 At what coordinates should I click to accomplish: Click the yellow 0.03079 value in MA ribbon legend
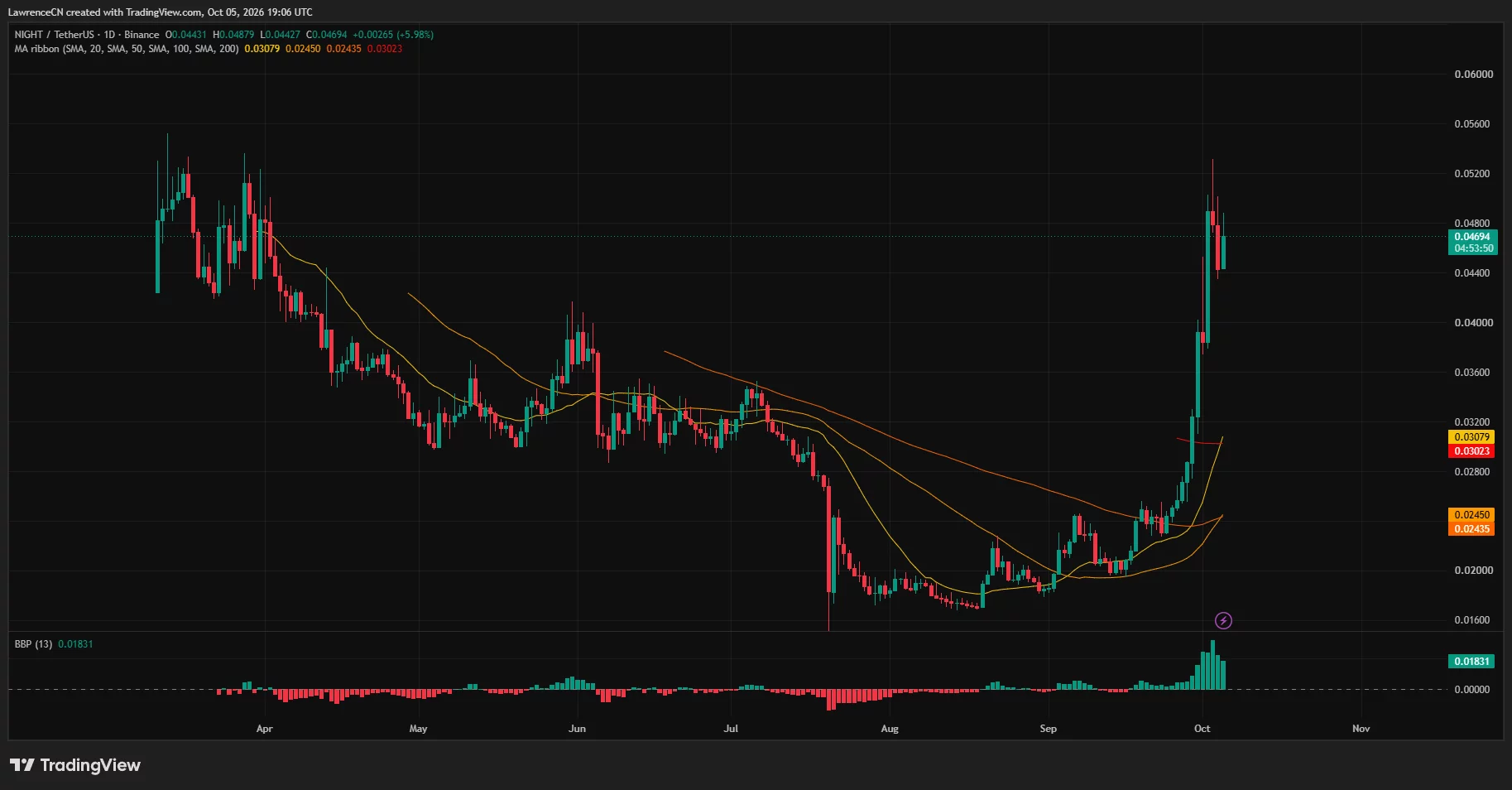click(262, 49)
